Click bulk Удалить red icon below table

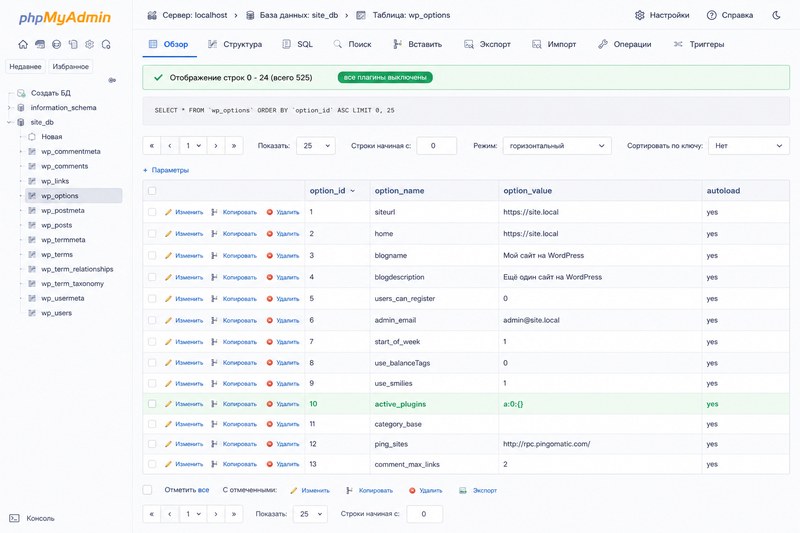[x=412, y=491]
